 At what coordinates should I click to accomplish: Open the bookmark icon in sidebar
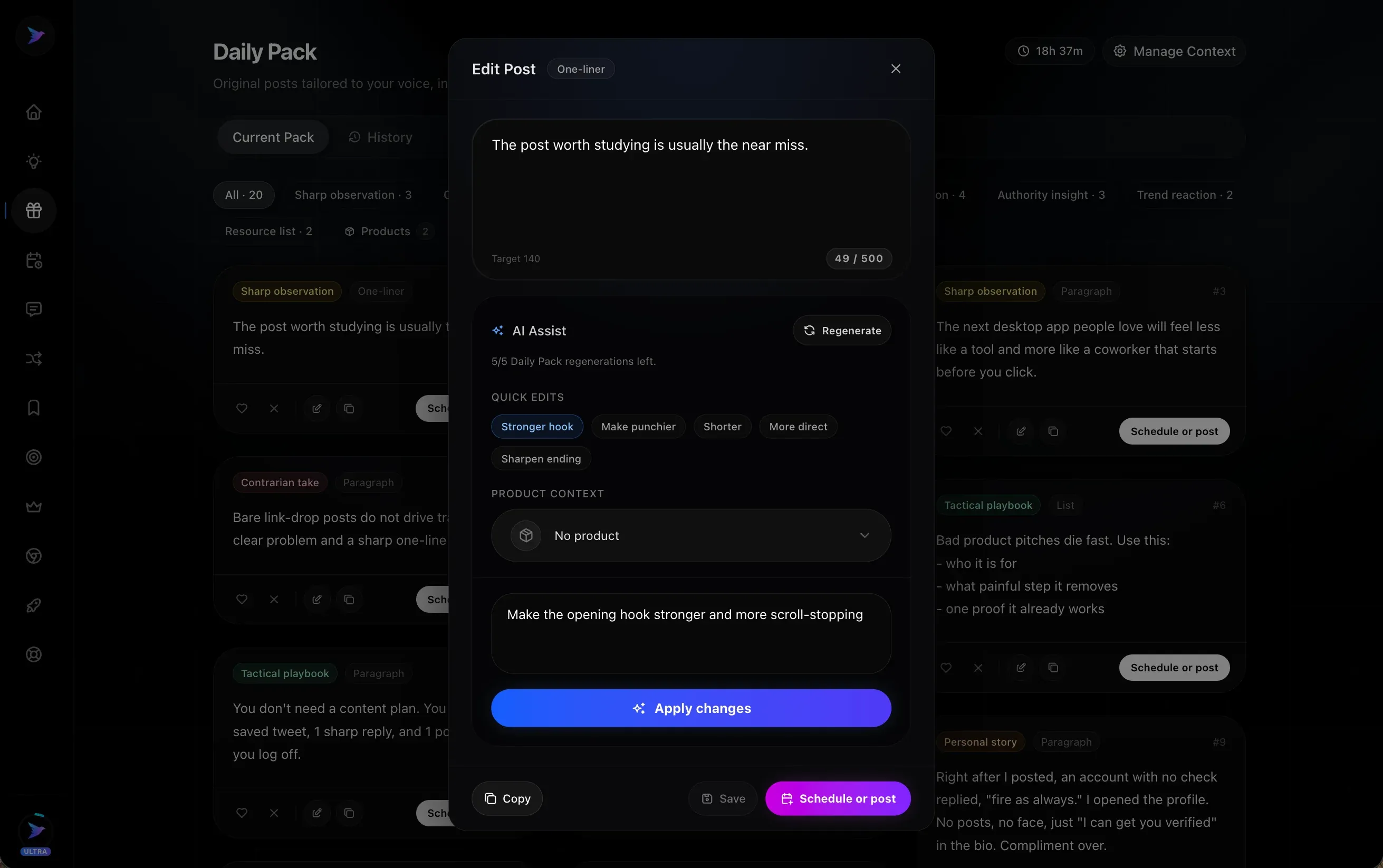tap(34, 408)
